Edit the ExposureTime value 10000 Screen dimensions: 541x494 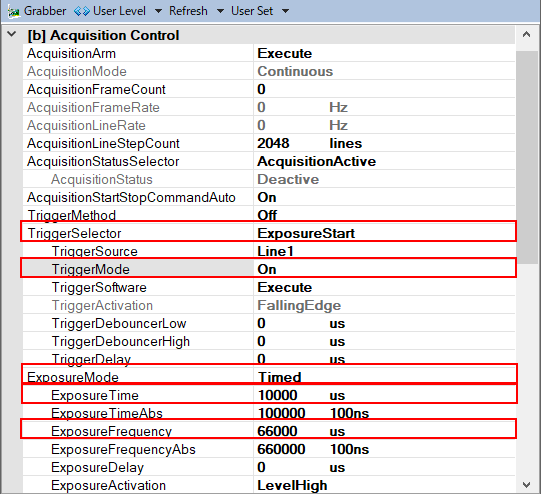[277, 395]
